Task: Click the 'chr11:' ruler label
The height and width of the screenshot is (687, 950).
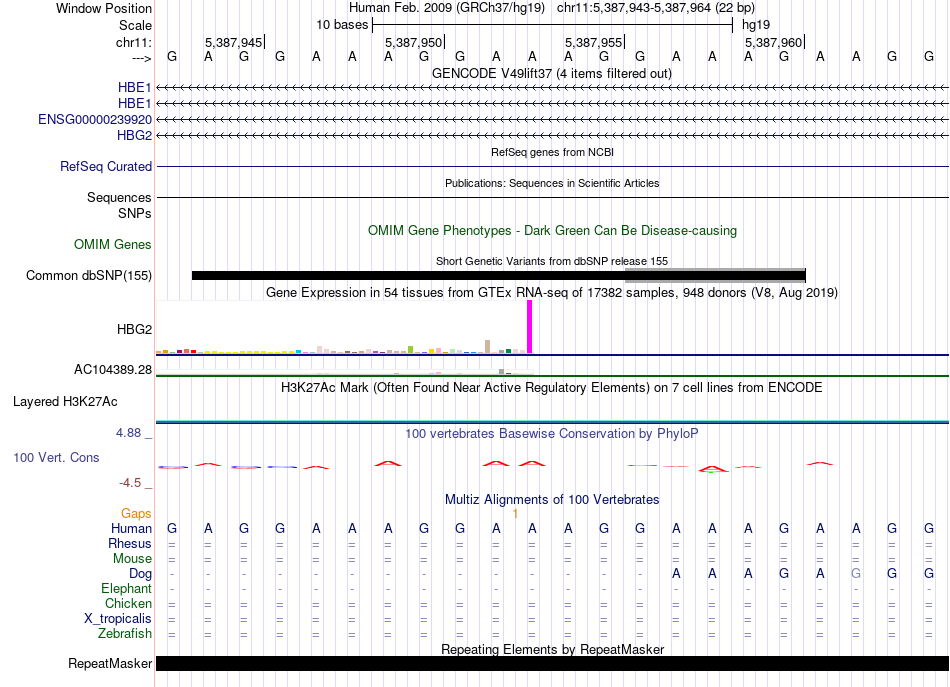Action: click(x=134, y=42)
